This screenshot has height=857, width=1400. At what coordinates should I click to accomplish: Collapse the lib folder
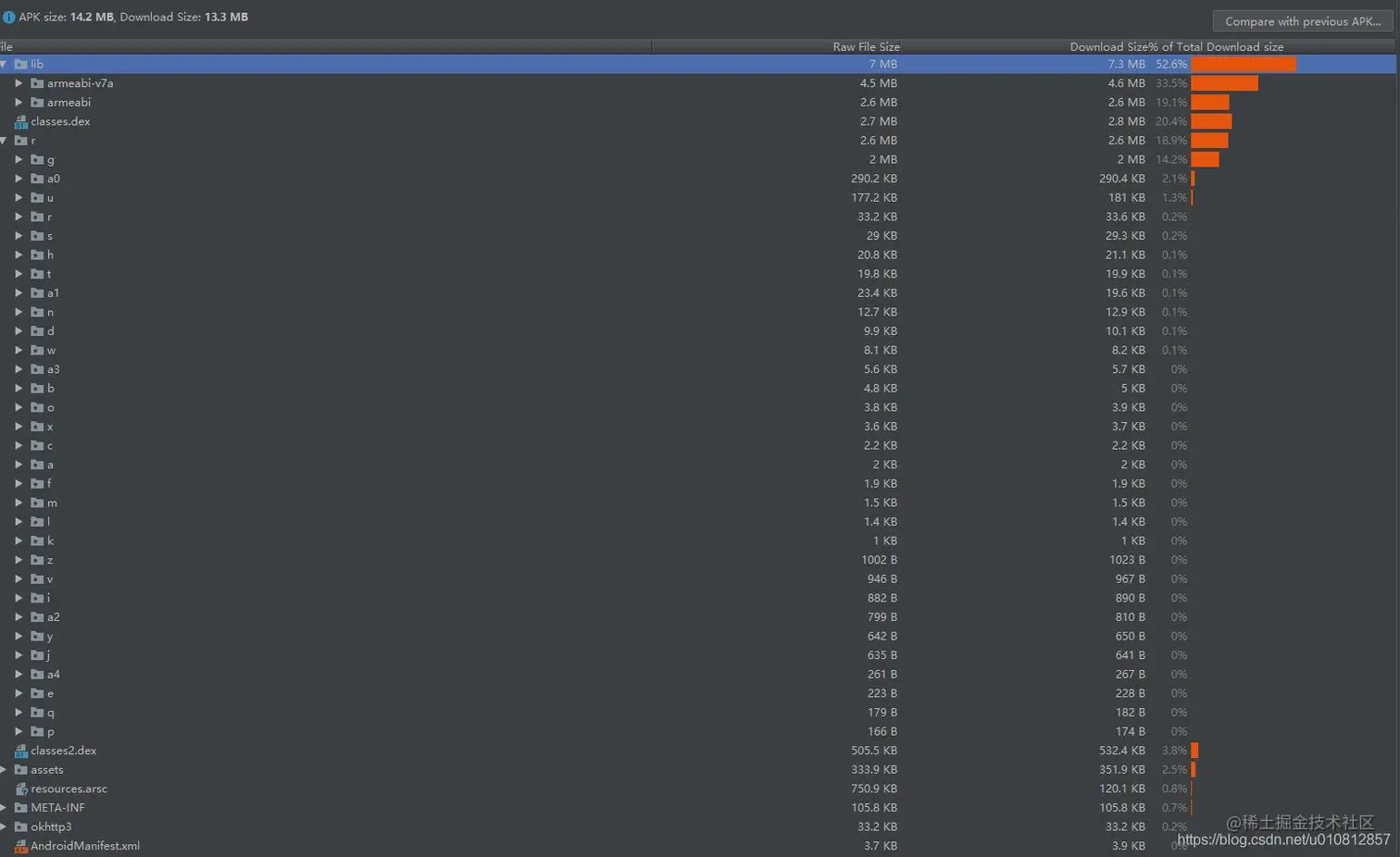(4, 64)
